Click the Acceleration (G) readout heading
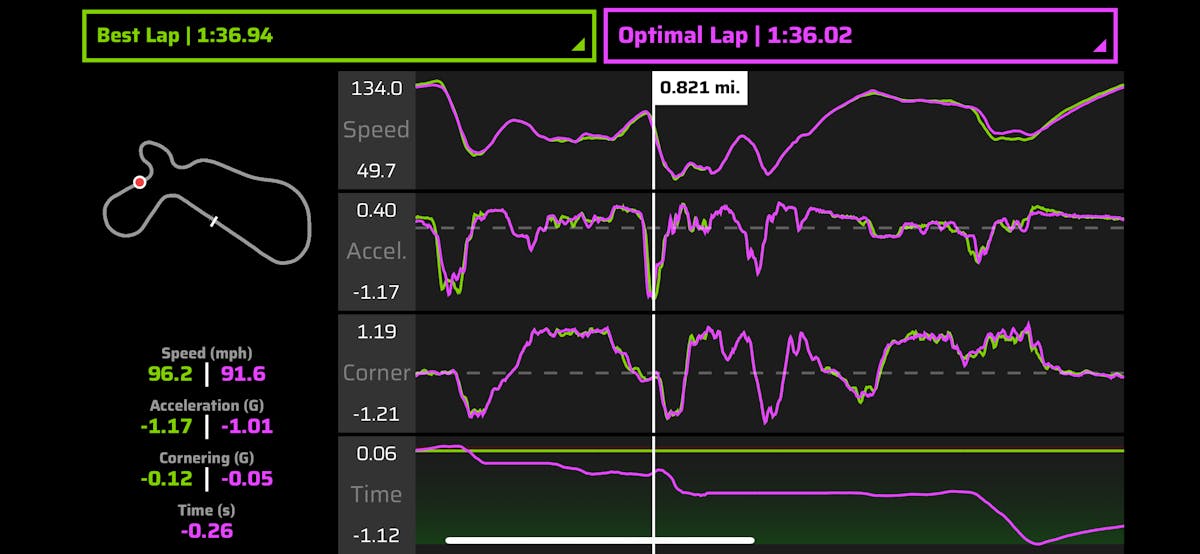 [x=207, y=406]
